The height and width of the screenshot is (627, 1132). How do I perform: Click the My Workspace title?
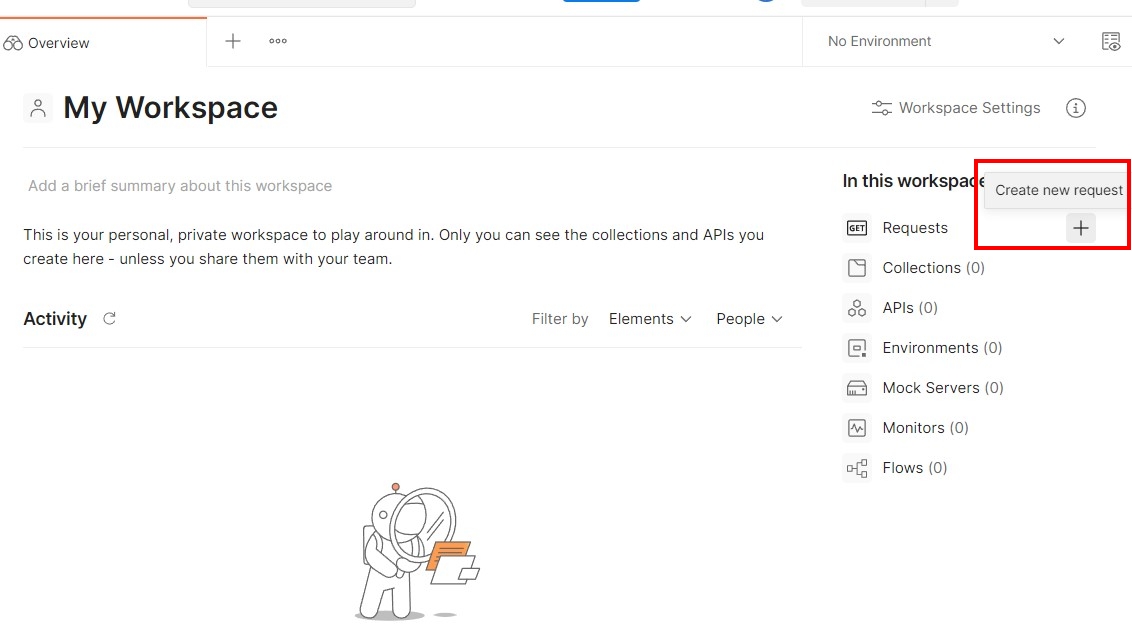[x=170, y=108]
